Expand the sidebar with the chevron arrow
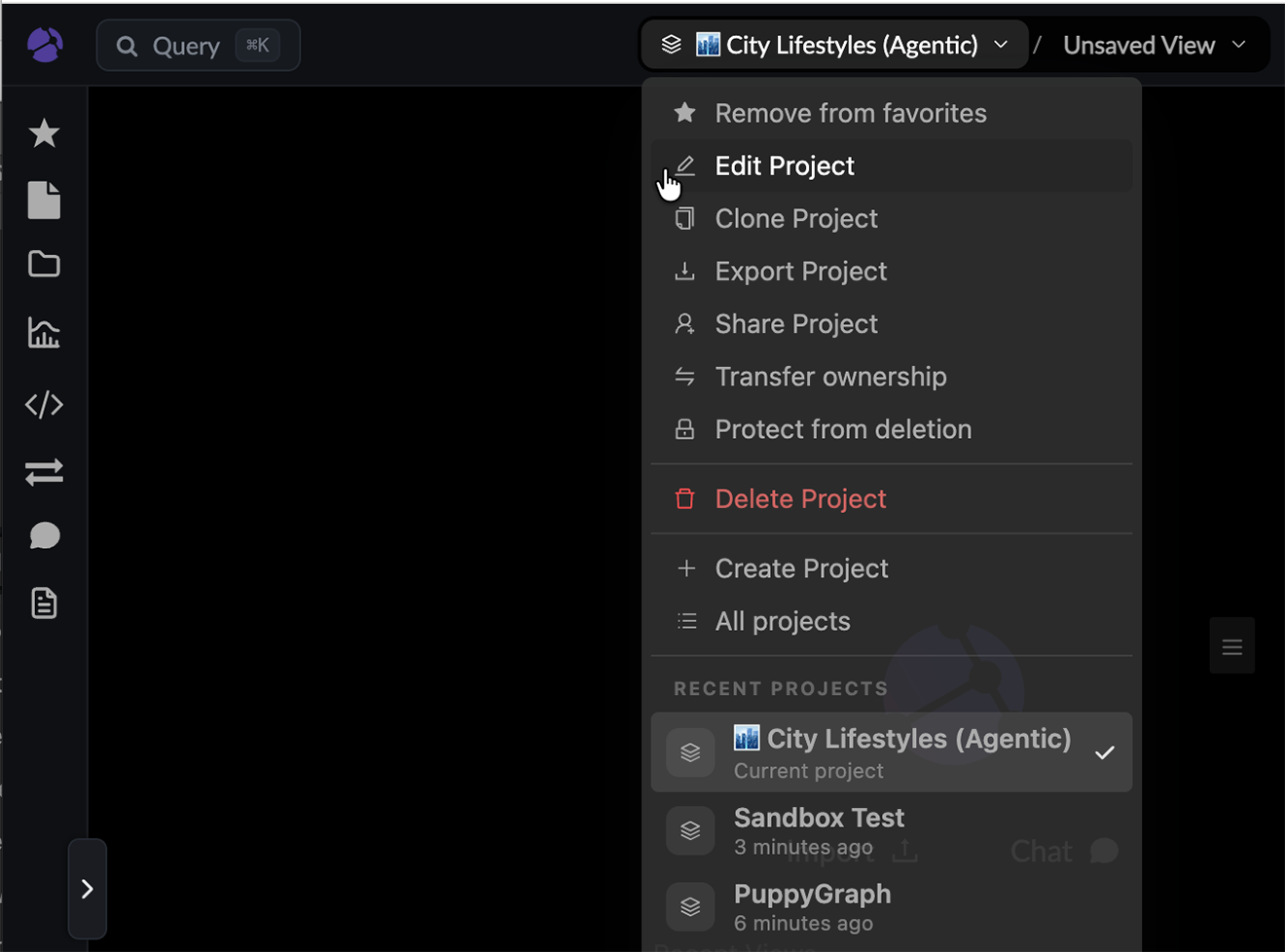1285x952 pixels. 88,889
